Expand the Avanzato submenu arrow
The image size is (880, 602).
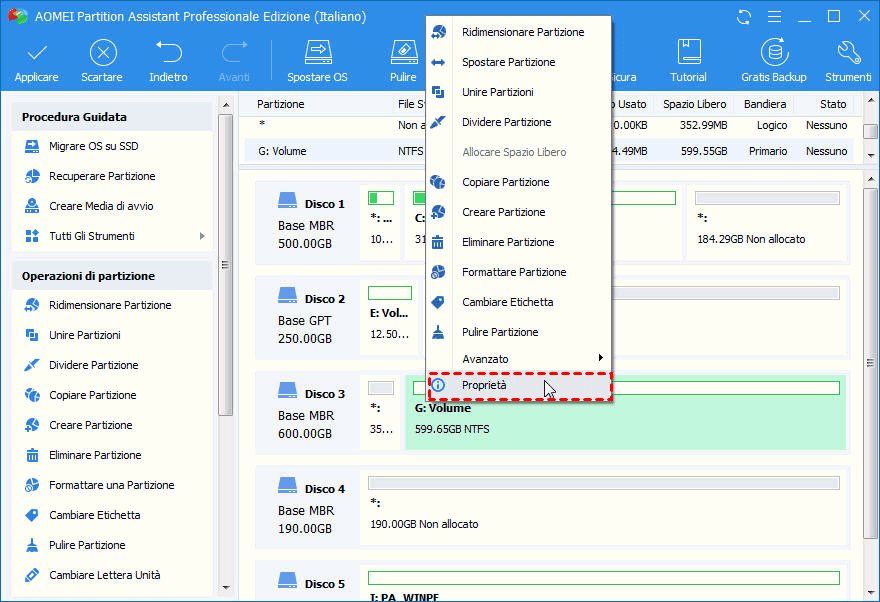601,358
